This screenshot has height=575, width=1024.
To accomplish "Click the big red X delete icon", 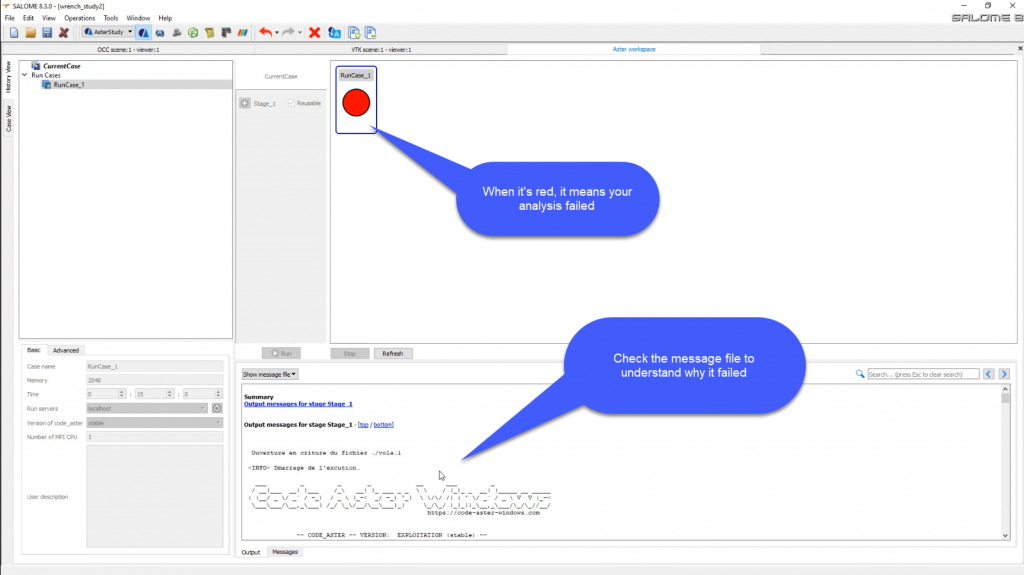I will click(315, 32).
